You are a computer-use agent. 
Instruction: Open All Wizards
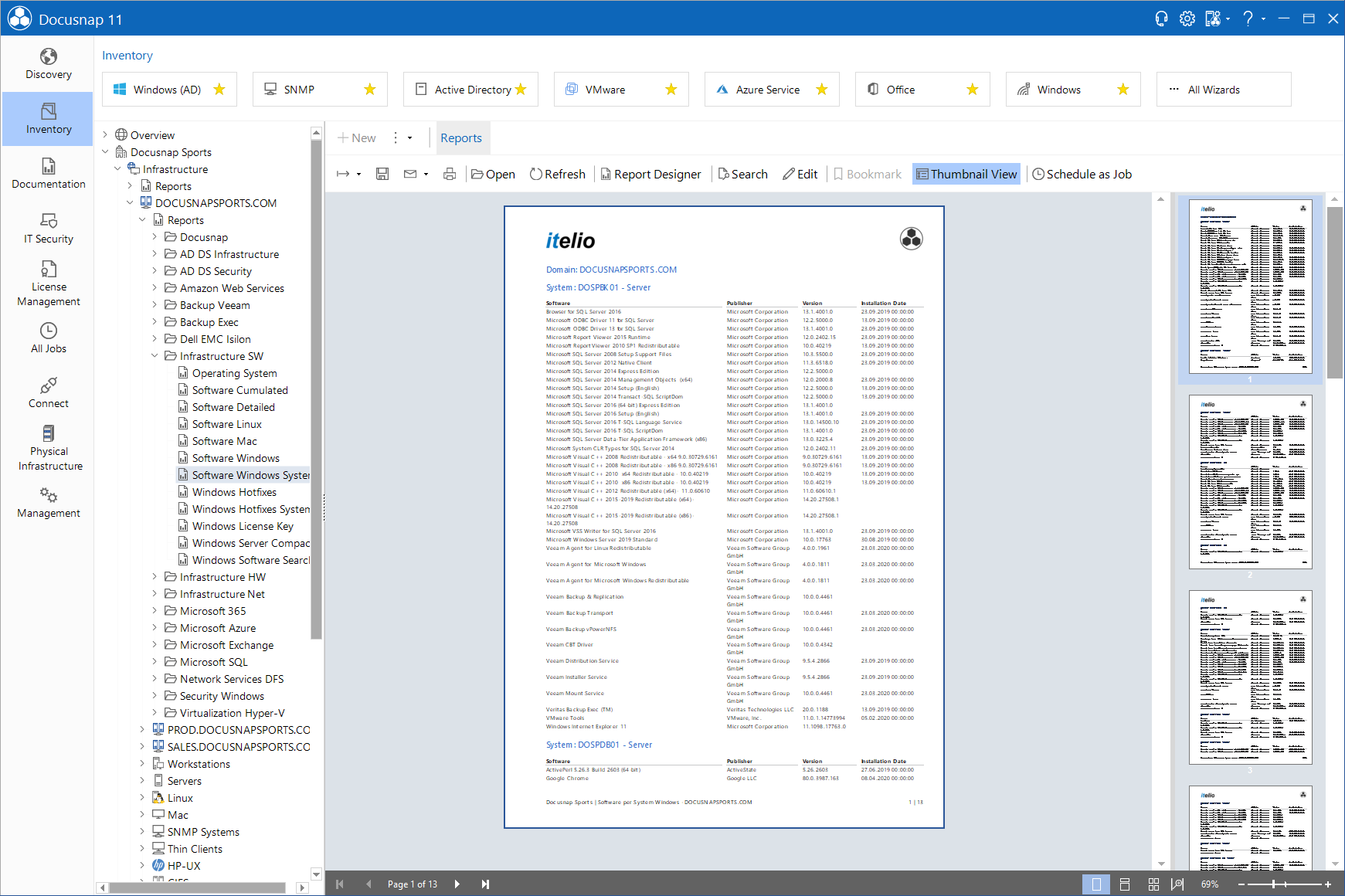1223,90
